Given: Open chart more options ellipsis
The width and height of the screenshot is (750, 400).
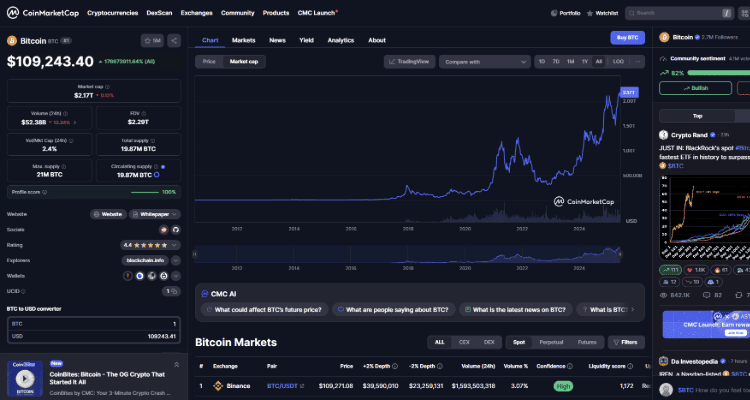Looking at the screenshot, I should tap(638, 62).
